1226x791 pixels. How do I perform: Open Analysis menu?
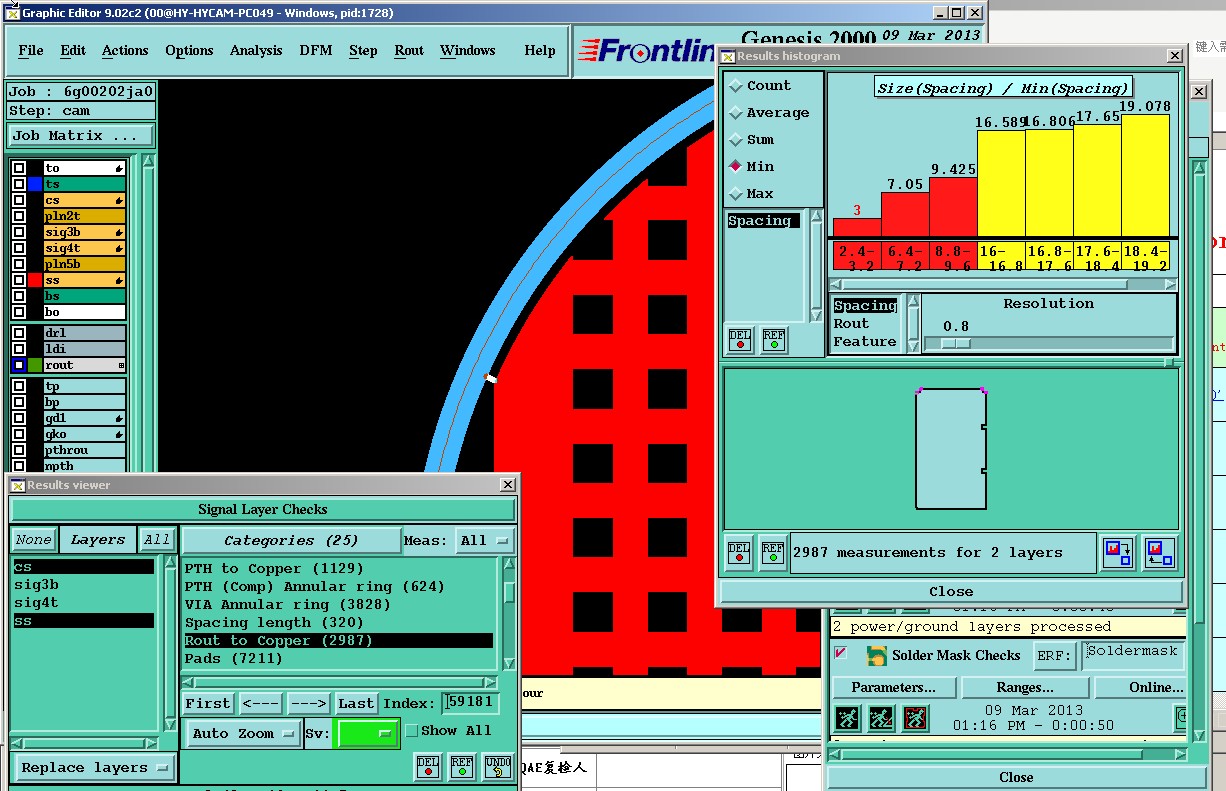(x=256, y=50)
